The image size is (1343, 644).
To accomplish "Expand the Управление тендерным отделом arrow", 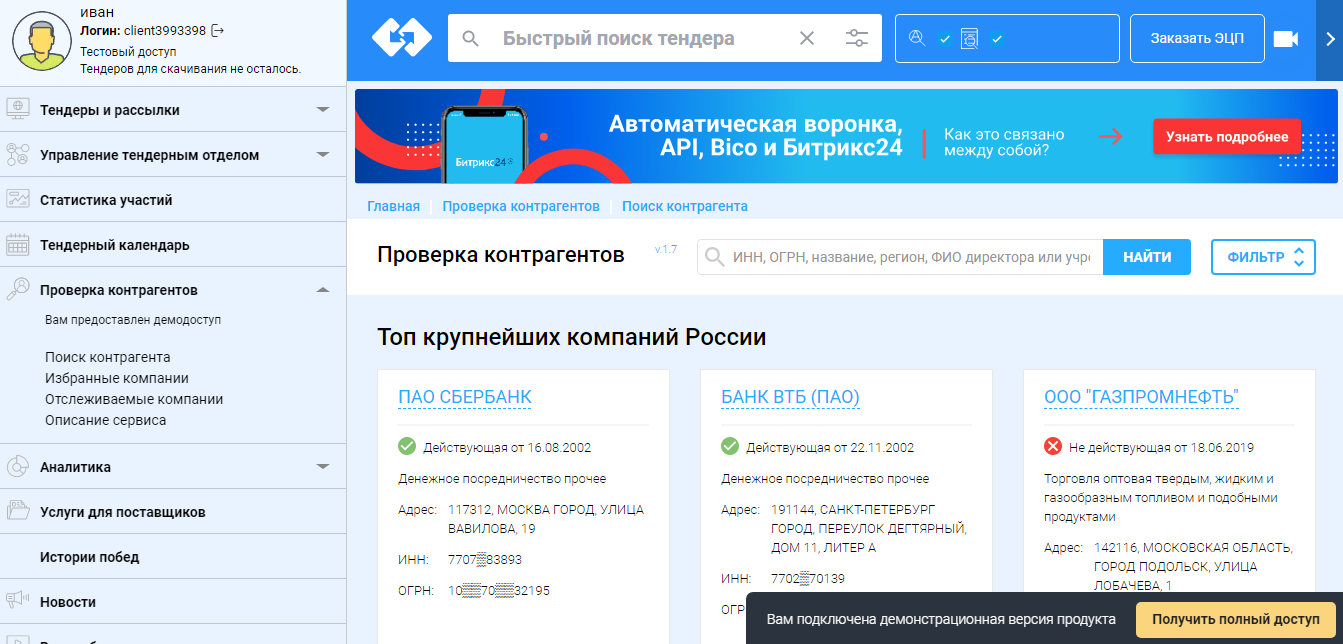I will pos(323,155).
